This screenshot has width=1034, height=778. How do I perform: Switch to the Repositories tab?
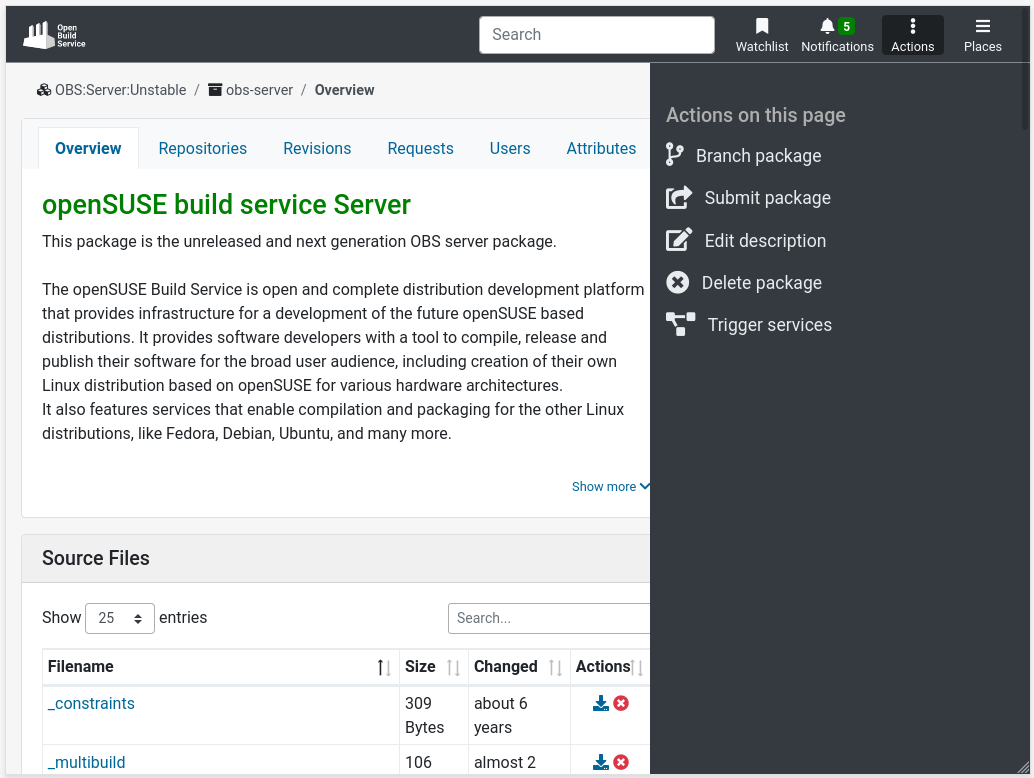click(x=202, y=148)
